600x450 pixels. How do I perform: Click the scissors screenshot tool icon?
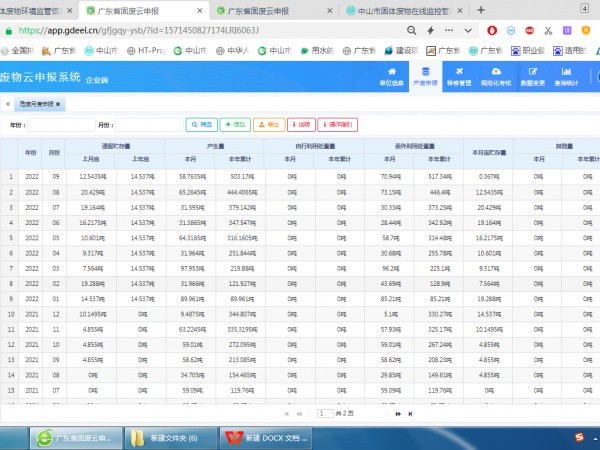point(548,31)
